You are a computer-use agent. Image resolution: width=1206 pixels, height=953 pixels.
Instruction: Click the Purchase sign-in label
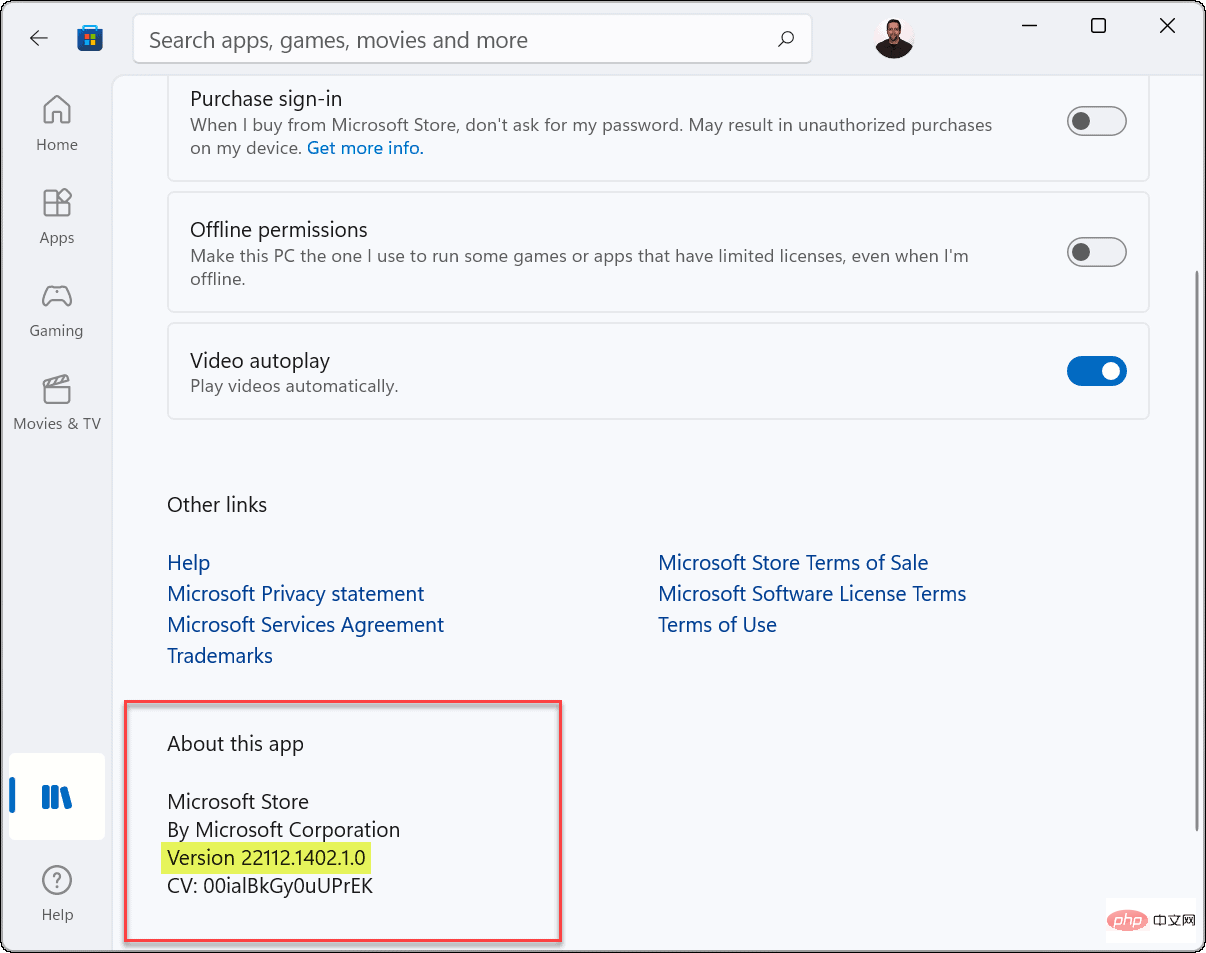pyautogui.click(x=266, y=99)
